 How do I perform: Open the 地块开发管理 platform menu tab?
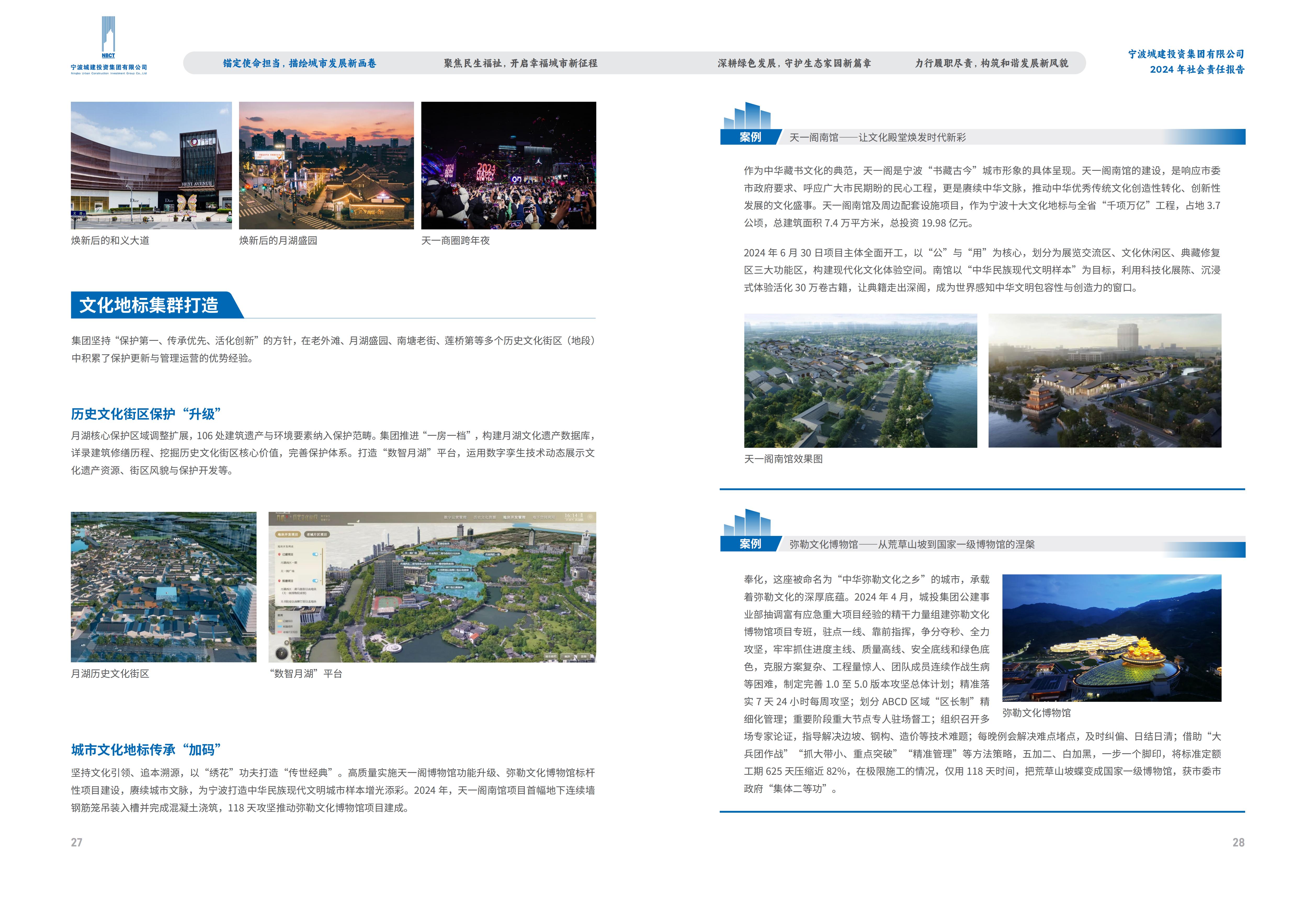514,518
